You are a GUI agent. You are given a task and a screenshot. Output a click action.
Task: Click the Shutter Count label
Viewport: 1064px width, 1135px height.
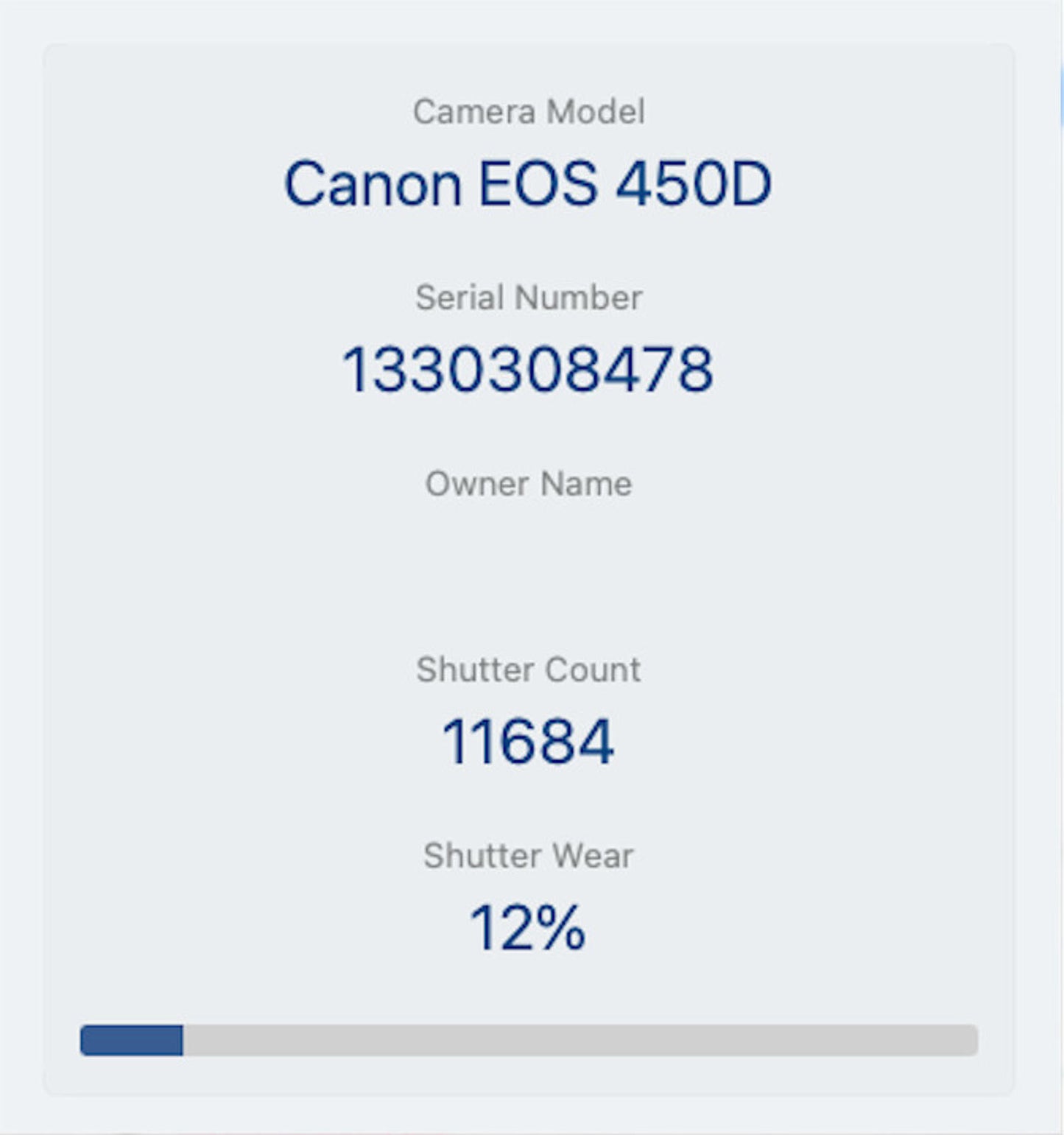(529, 670)
